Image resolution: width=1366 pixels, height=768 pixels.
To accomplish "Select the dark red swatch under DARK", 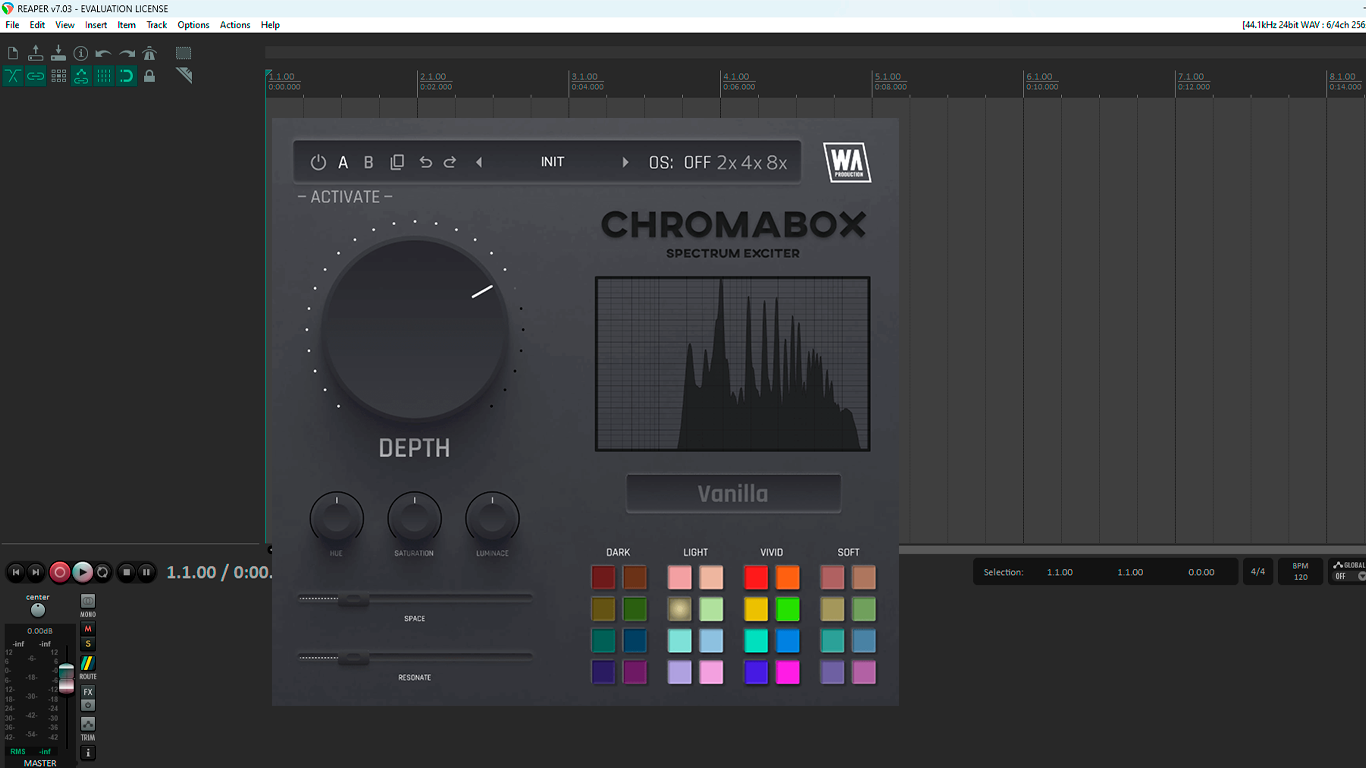I will pos(603,577).
